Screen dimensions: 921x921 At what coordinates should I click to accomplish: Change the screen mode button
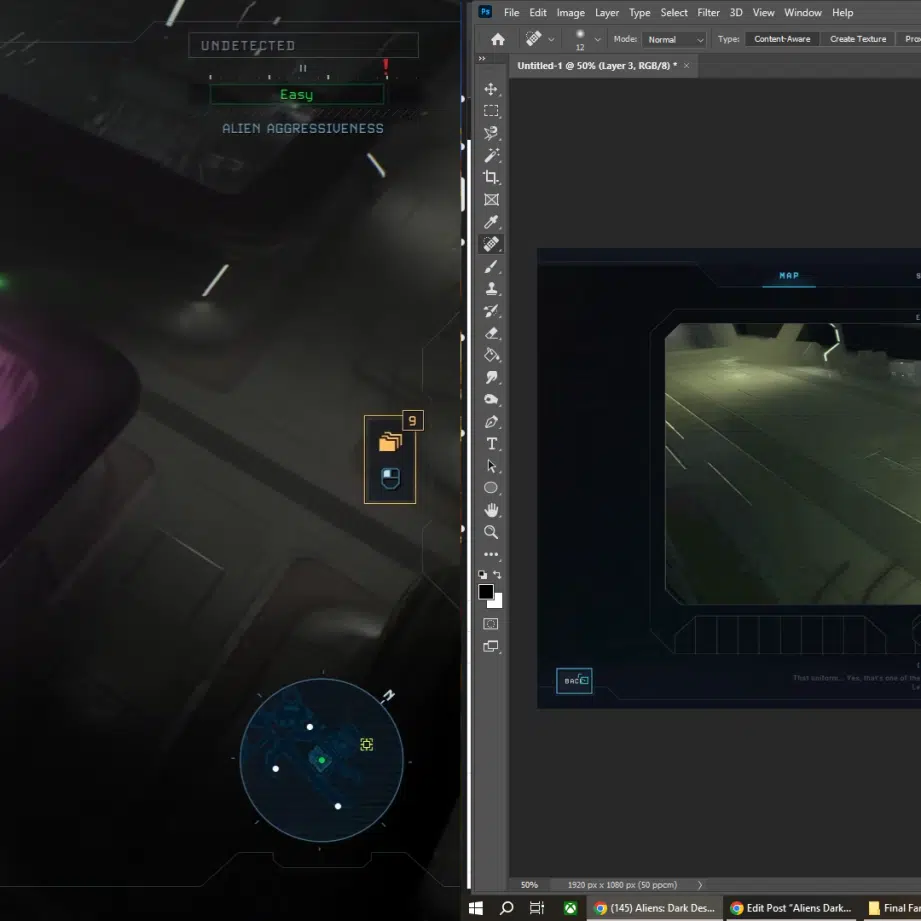click(490, 647)
